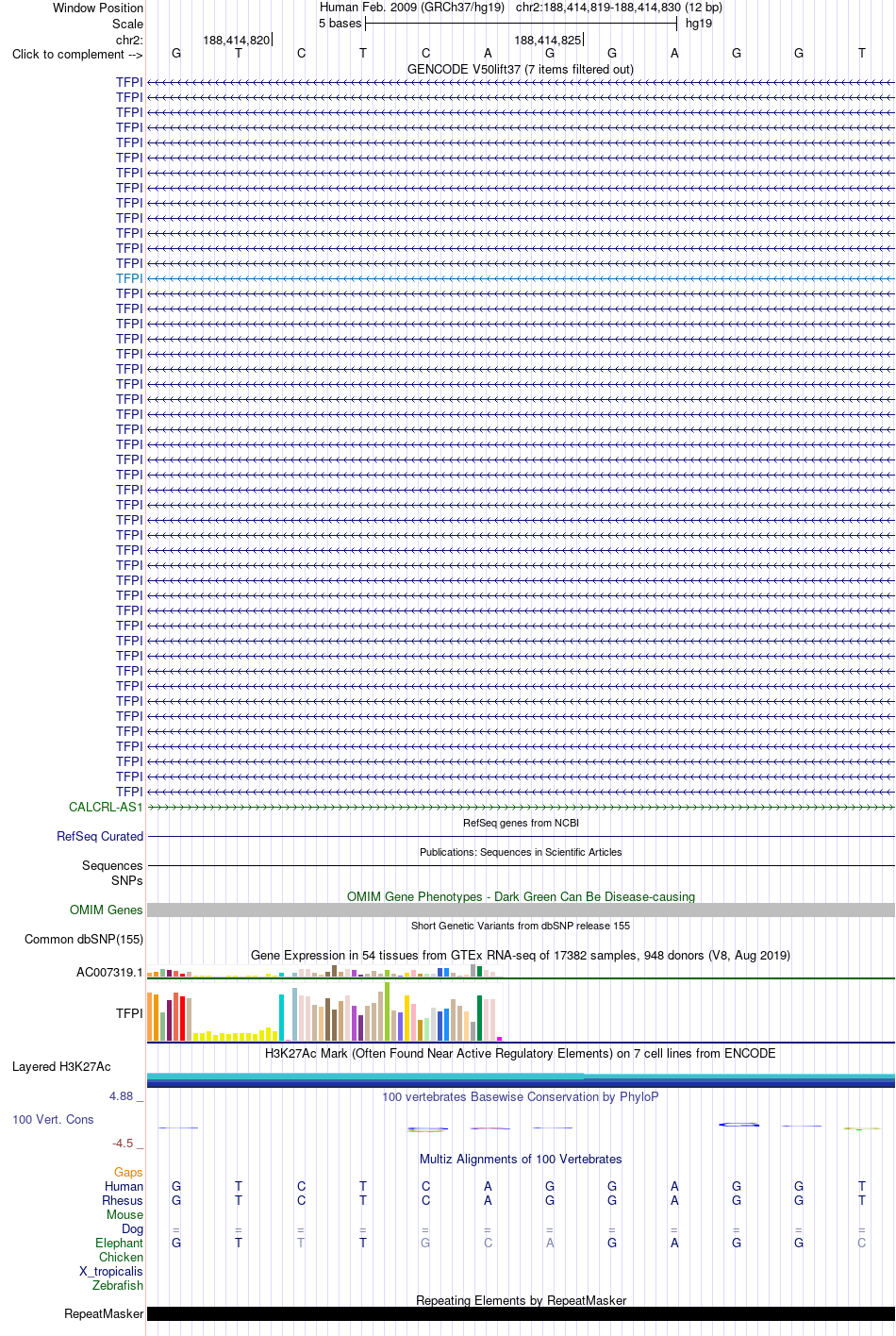Click 'Repeating Elements by RepeatMasker' title
The height and width of the screenshot is (1336, 896).
[x=521, y=1300]
